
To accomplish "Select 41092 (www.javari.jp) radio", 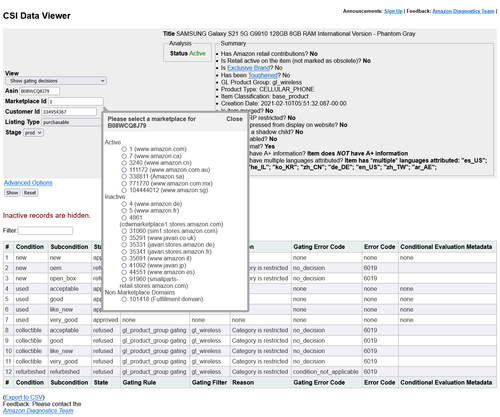I will point(124,265).
